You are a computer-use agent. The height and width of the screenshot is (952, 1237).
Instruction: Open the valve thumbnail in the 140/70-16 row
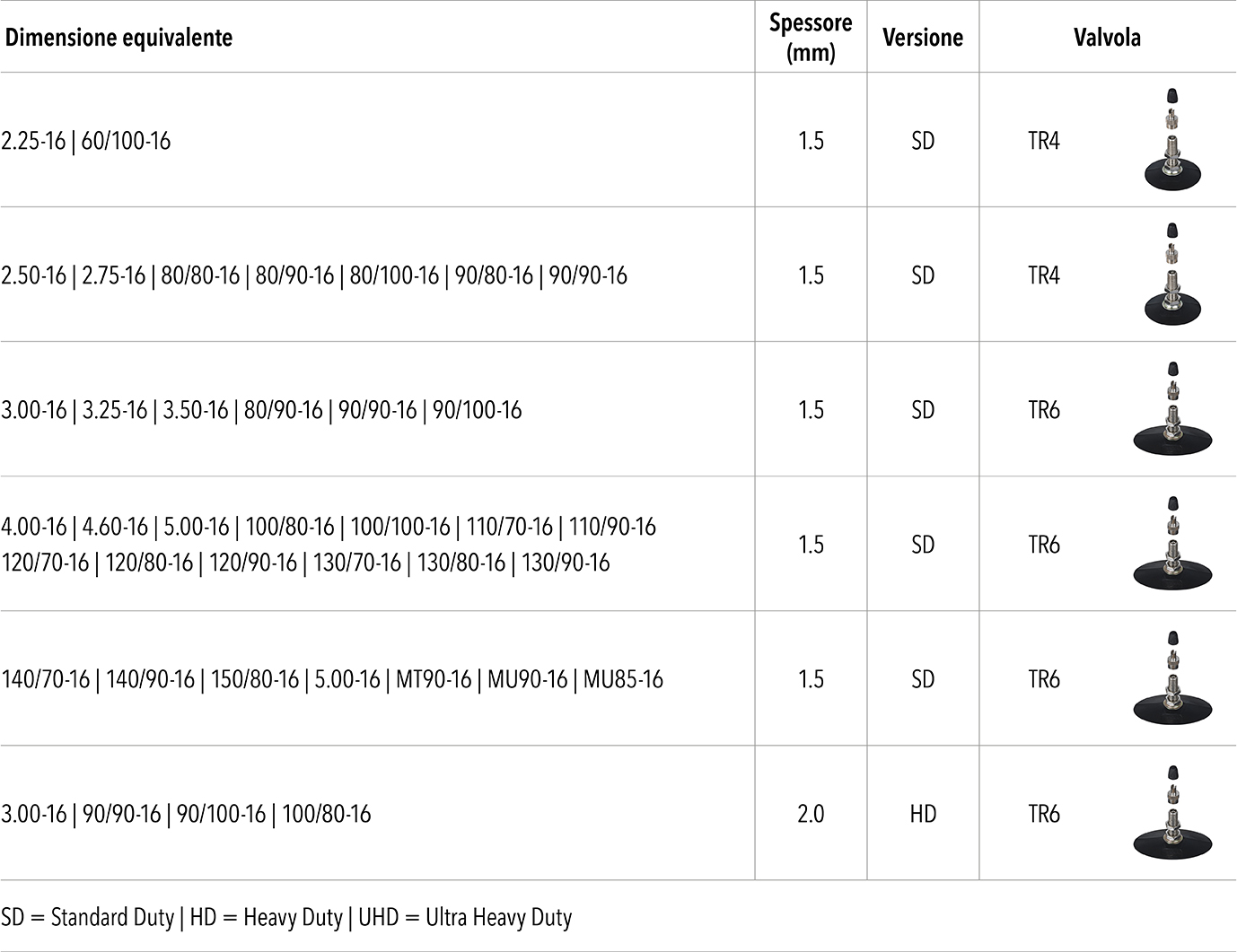(x=1172, y=678)
